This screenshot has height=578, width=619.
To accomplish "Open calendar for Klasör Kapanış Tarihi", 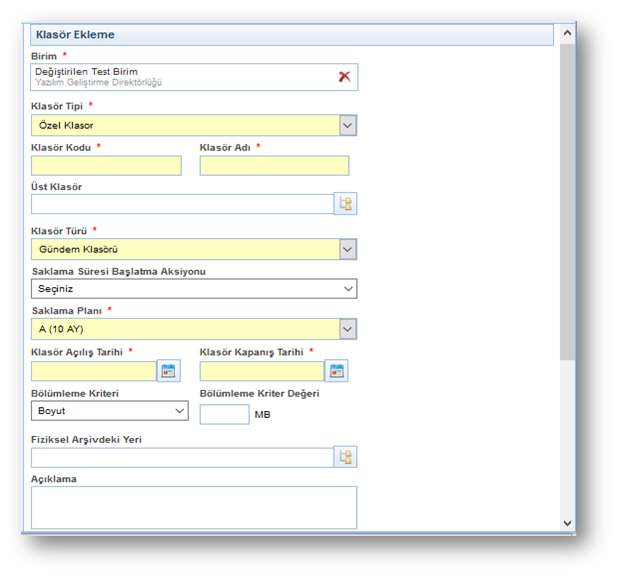I will coord(337,372).
